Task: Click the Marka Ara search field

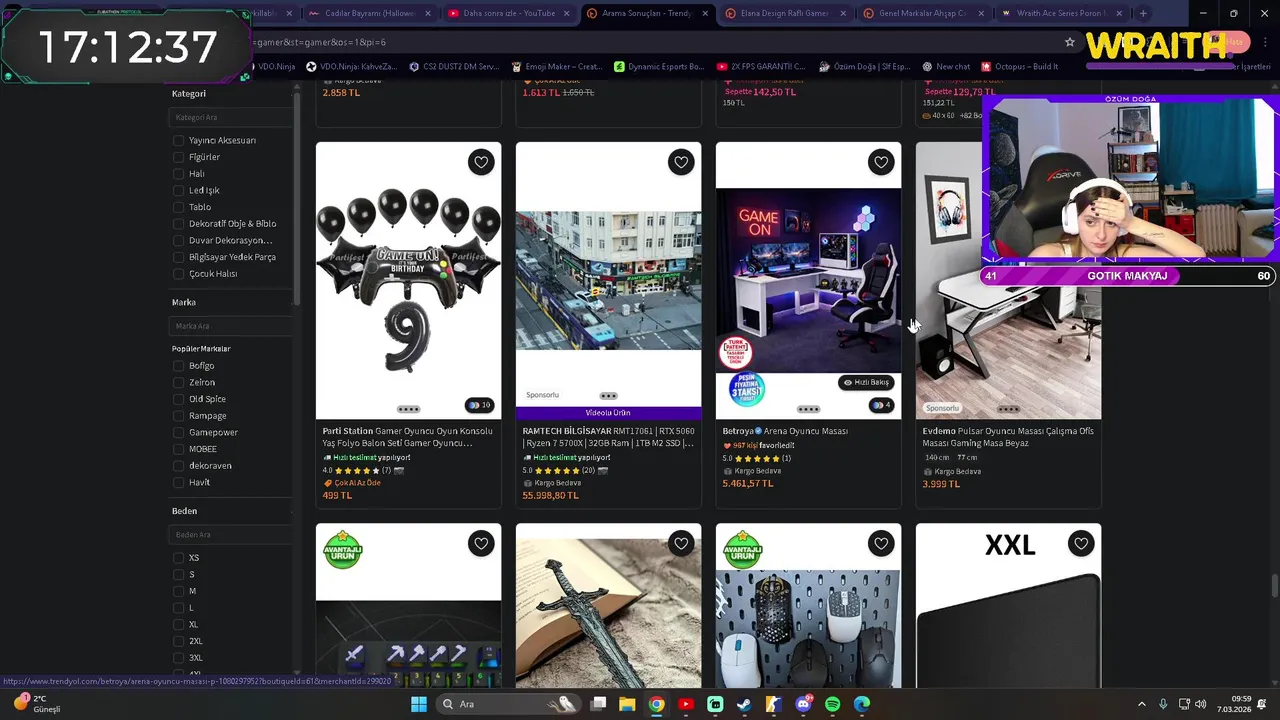Action: 231,326
